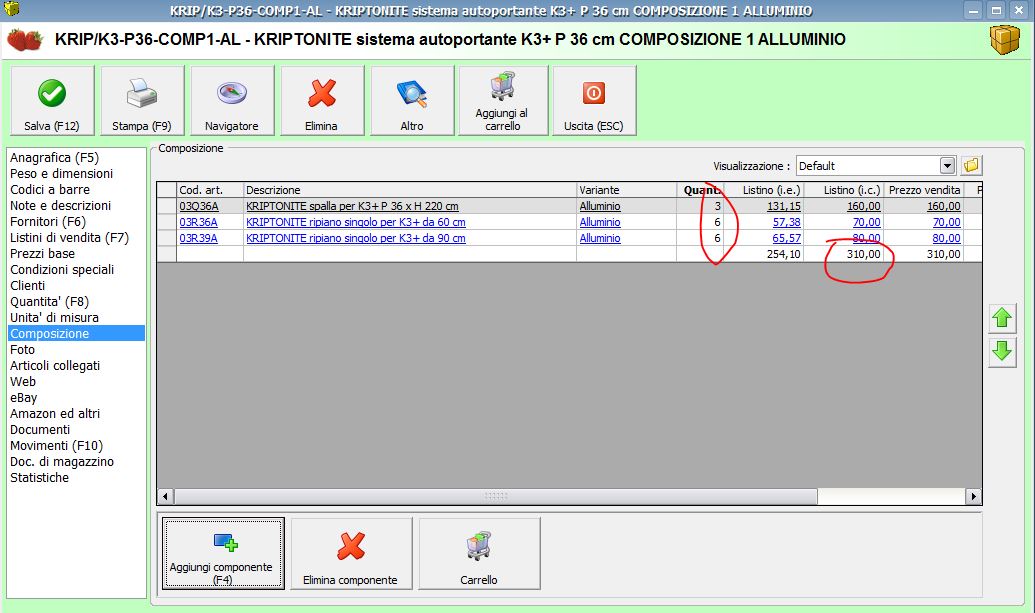Move the component up with the green arrow
Screen dimensions: 1035x613
[x=1002, y=318]
